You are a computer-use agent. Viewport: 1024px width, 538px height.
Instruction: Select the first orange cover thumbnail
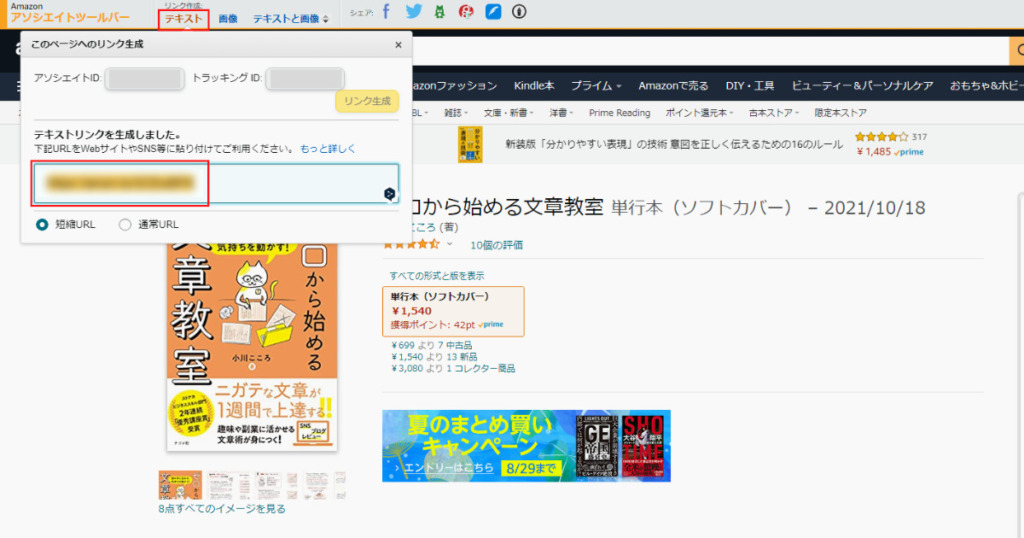point(180,486)
